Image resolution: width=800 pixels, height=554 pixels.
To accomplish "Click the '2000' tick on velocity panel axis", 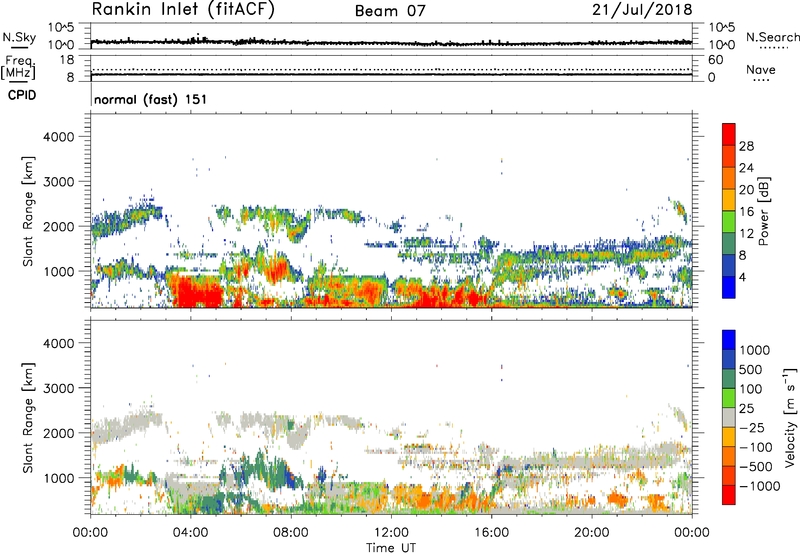I will pyautogui.click(x=59, y=433).
